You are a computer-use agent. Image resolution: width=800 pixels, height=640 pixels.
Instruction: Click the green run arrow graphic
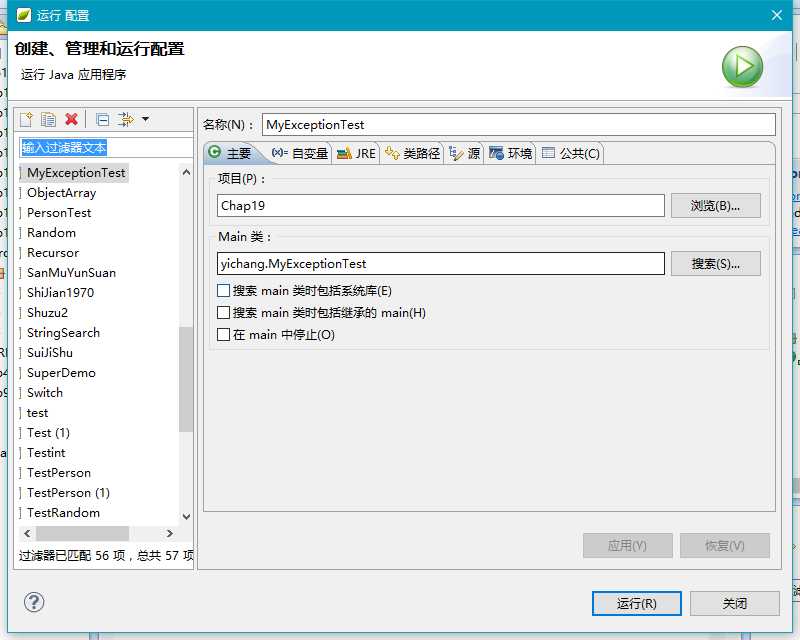pos(742,67)
